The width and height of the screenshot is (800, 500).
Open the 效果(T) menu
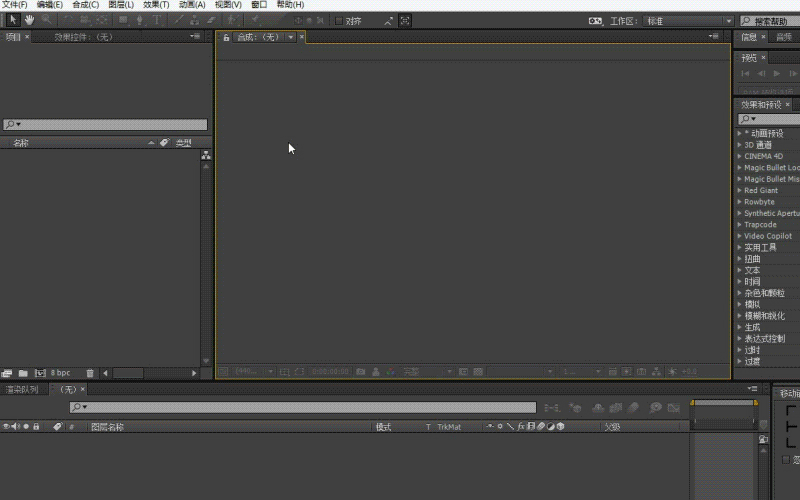pos(155,5)
